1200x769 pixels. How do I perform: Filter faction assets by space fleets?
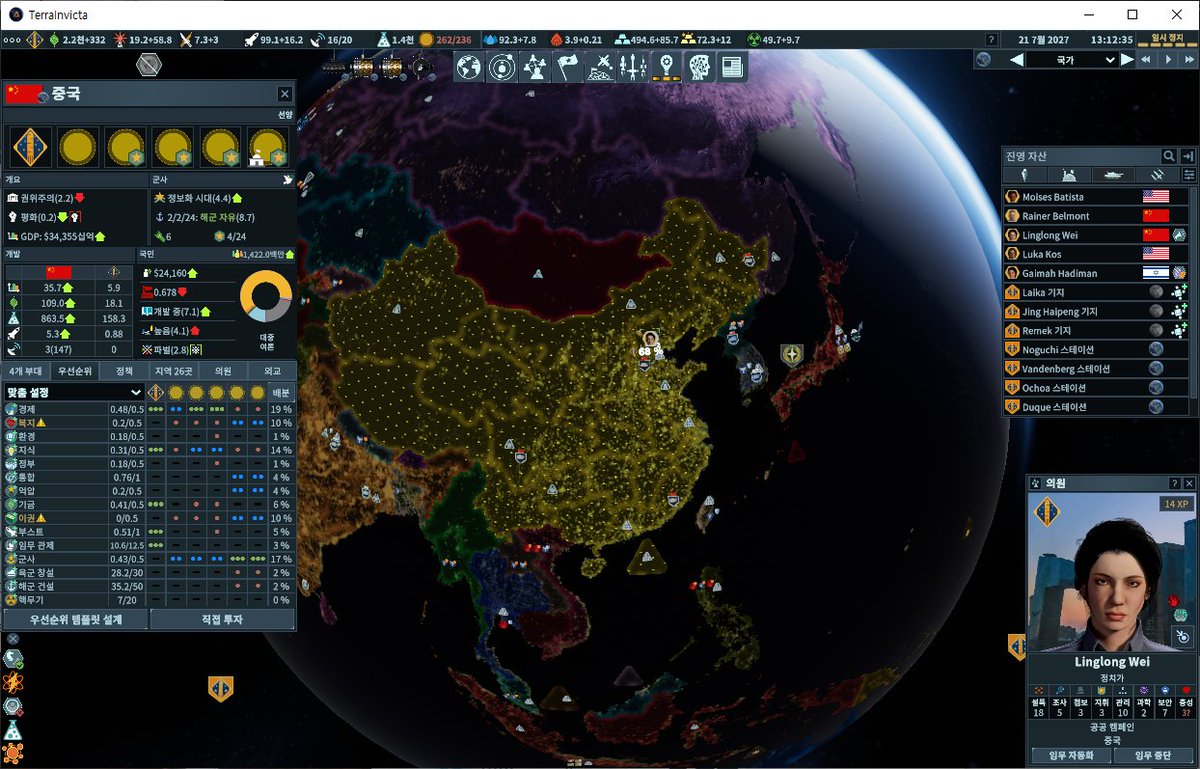click(x=1158, y=174)
